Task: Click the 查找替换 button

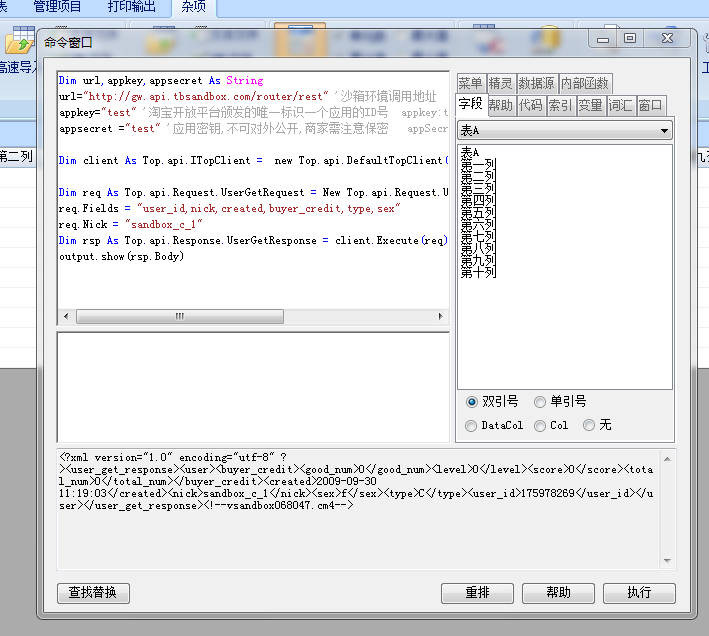Action: 93,593
